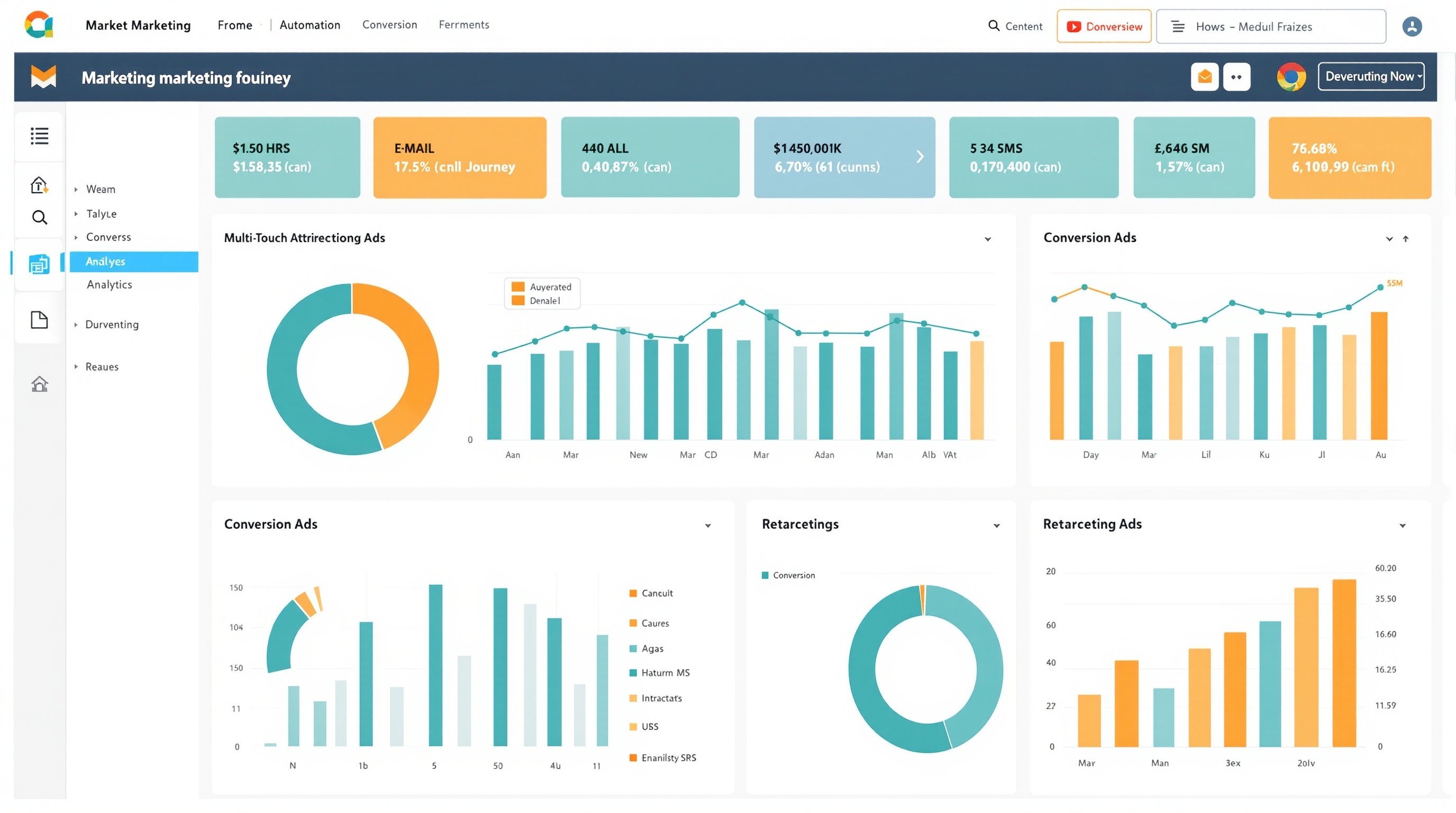The height and width of the screenshot is (813, 1456).
Task: Click the SSM line label in Conversion Ads
Action: click(1394, 283)
